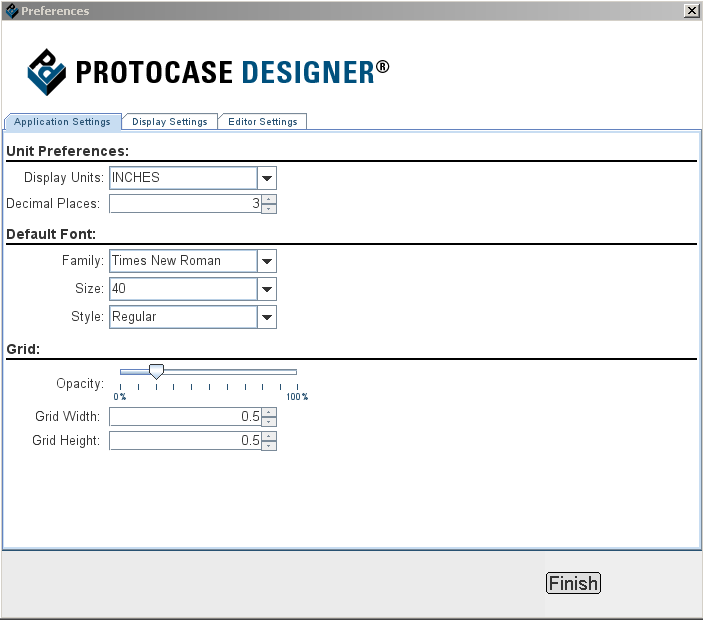
Task: Click the Grid Height input field
Action: pos(185,441)
